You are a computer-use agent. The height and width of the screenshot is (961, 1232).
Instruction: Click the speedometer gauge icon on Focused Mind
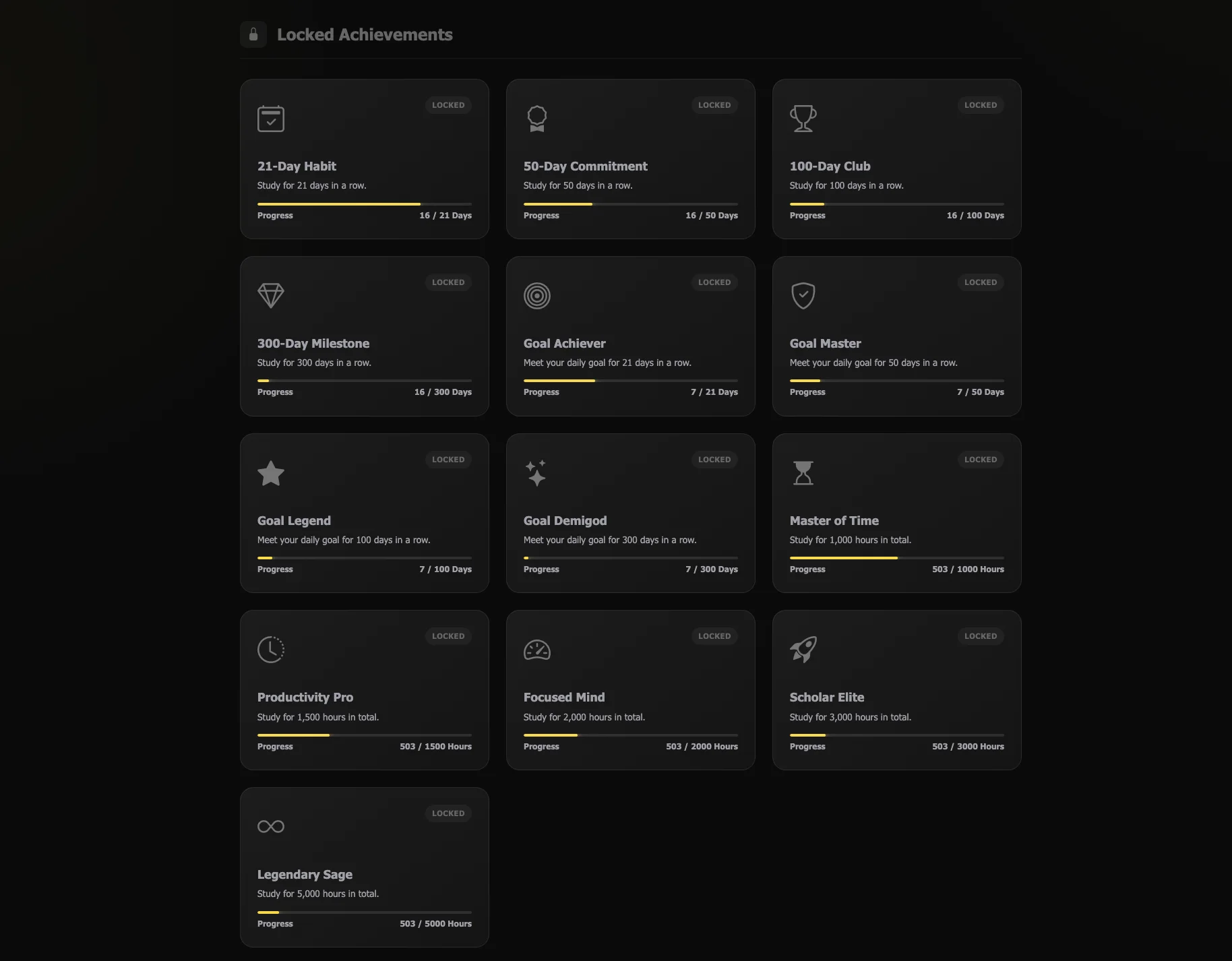coord(537,650)
